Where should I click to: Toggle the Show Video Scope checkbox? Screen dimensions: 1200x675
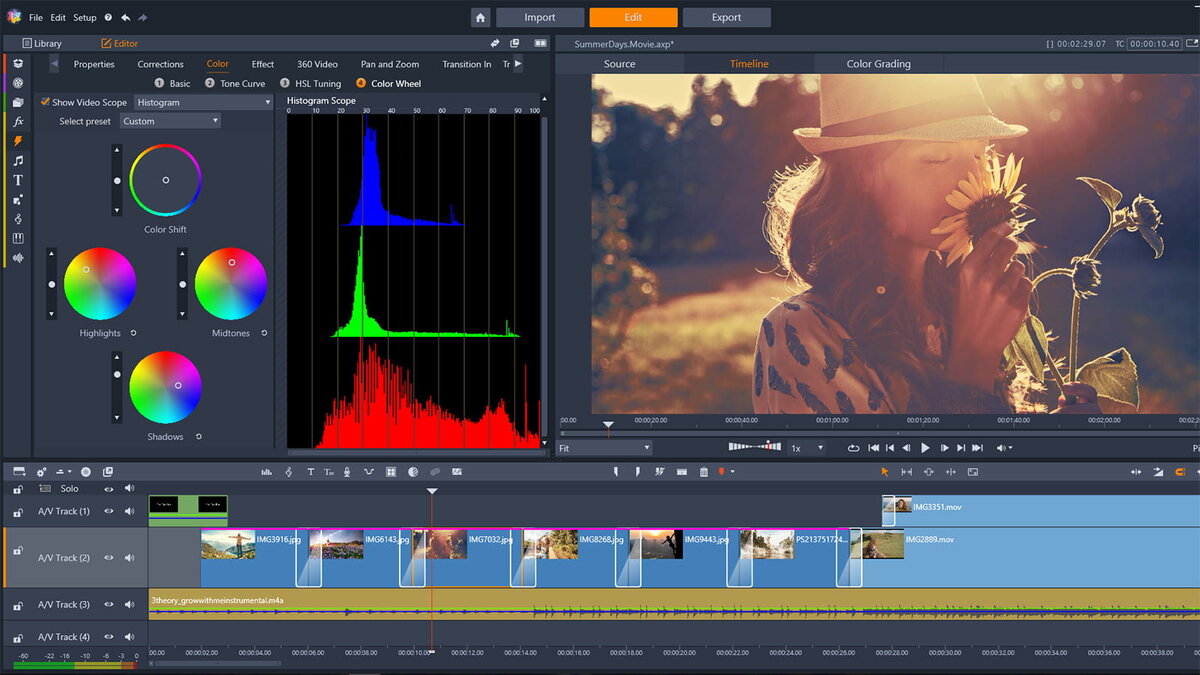click(46, 102)
